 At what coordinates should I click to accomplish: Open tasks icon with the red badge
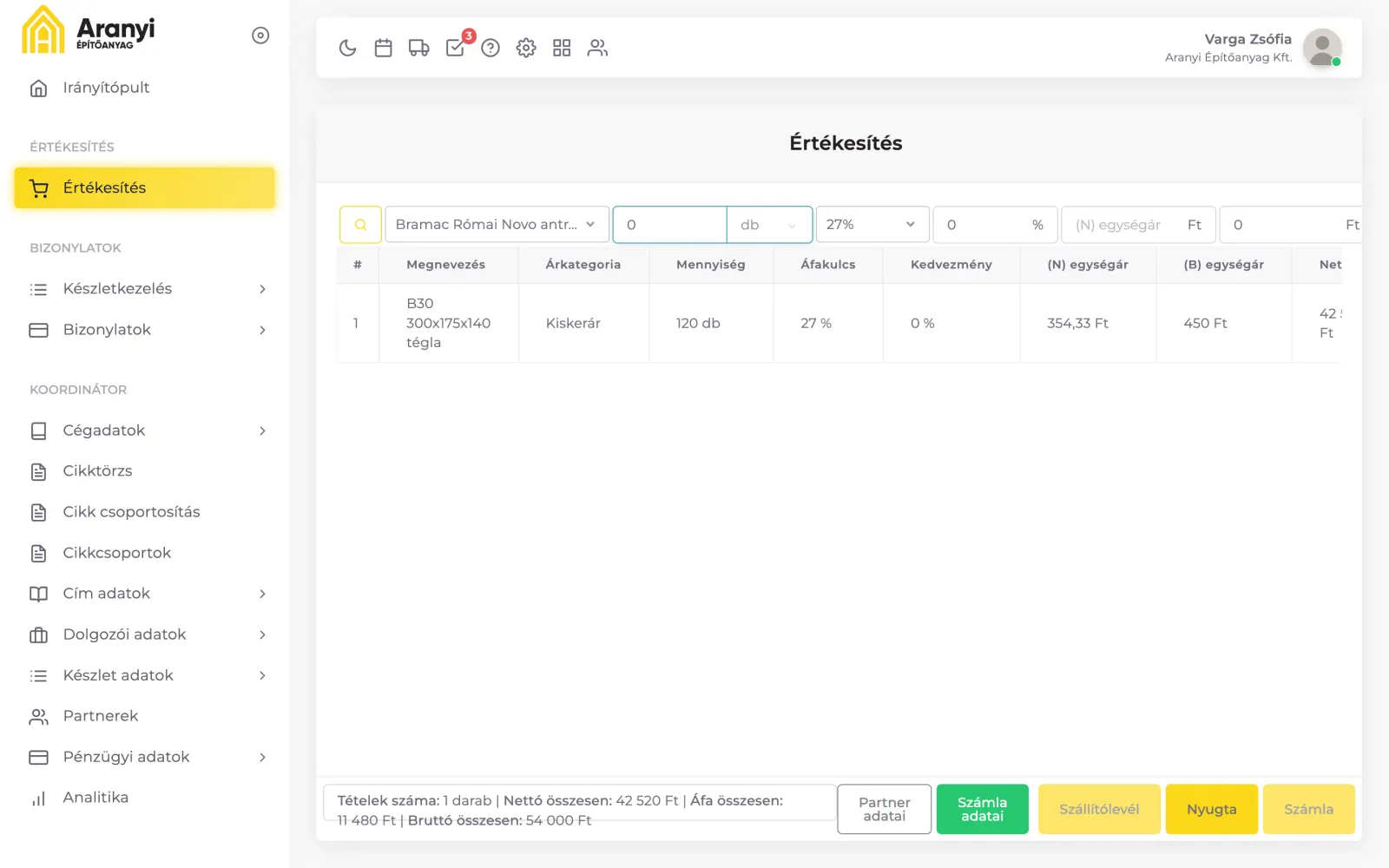coord(455,48)
